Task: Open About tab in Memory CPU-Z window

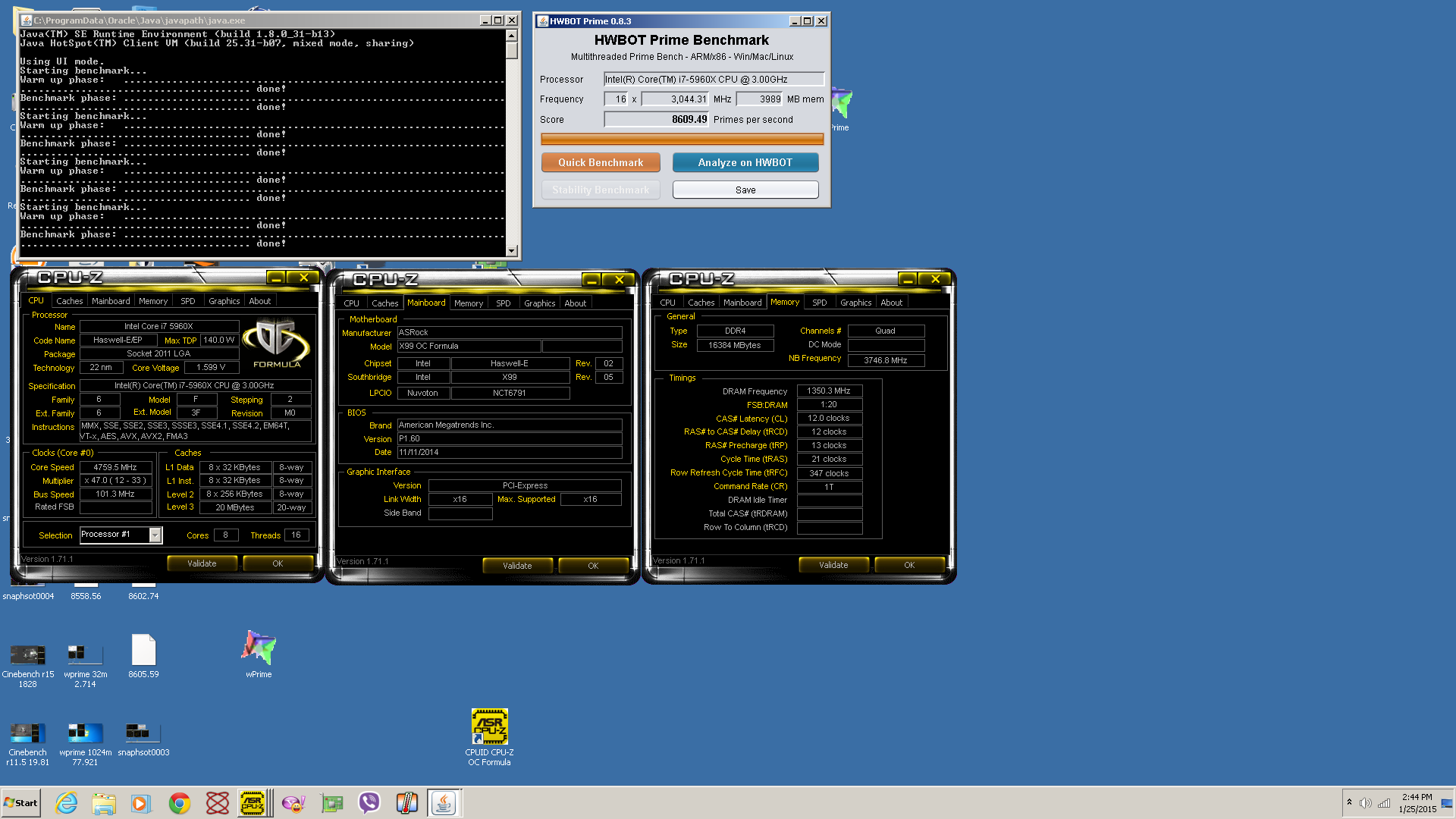Action: point(892,303)
